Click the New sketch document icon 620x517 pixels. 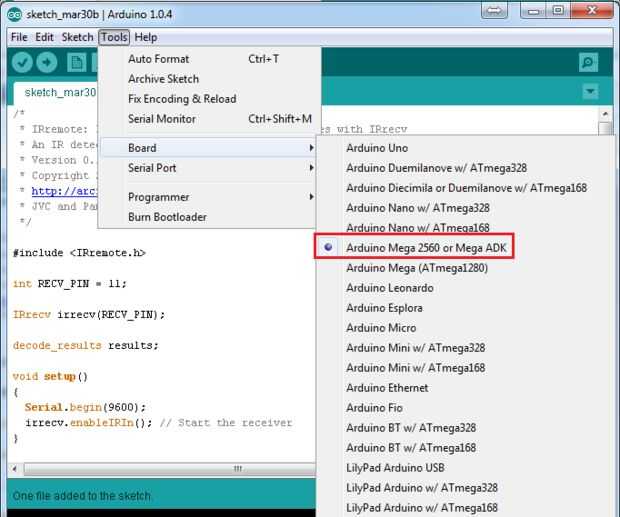point(76,62)
